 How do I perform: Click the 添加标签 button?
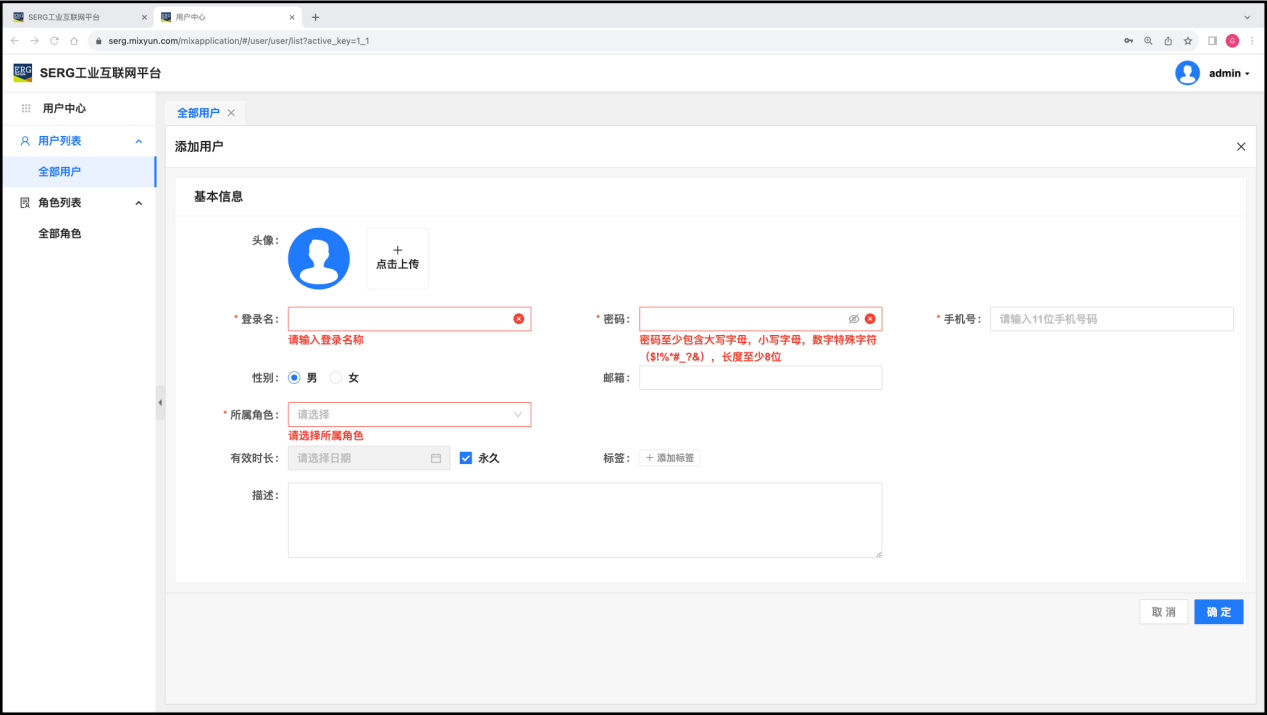pyautogui.click(x=670, y=458)
